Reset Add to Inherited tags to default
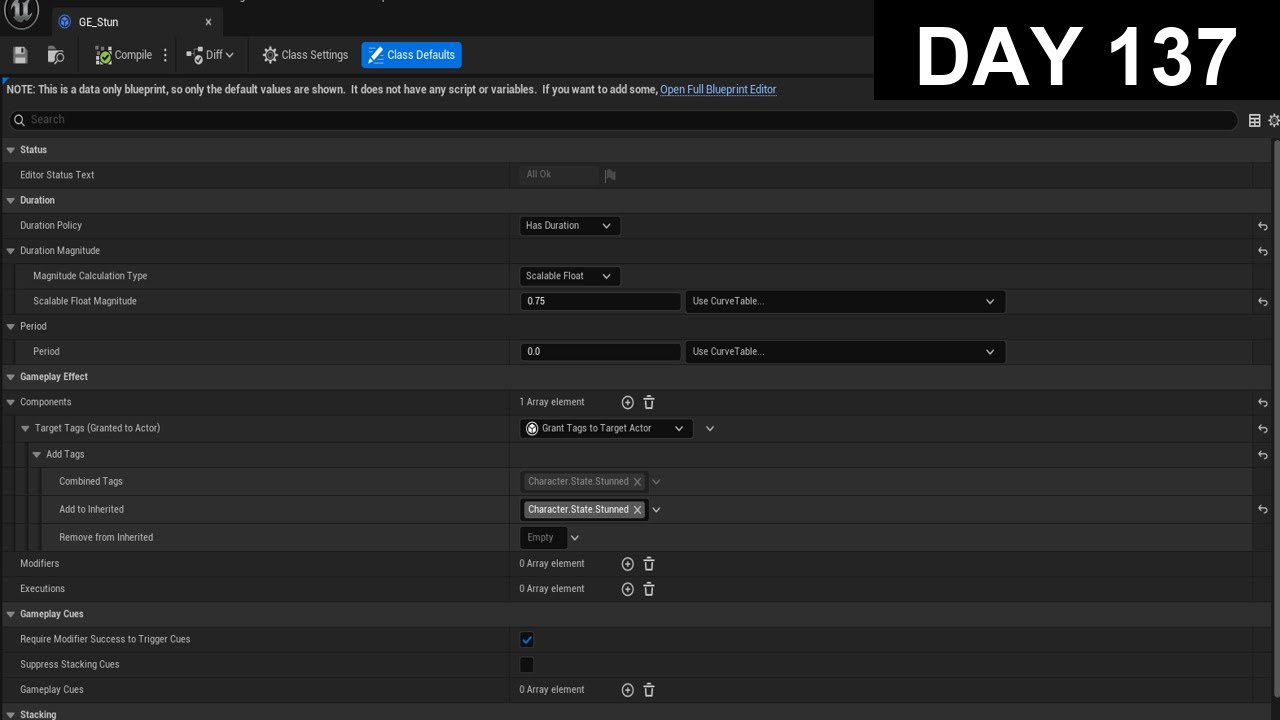 [x=1263, y=510]
